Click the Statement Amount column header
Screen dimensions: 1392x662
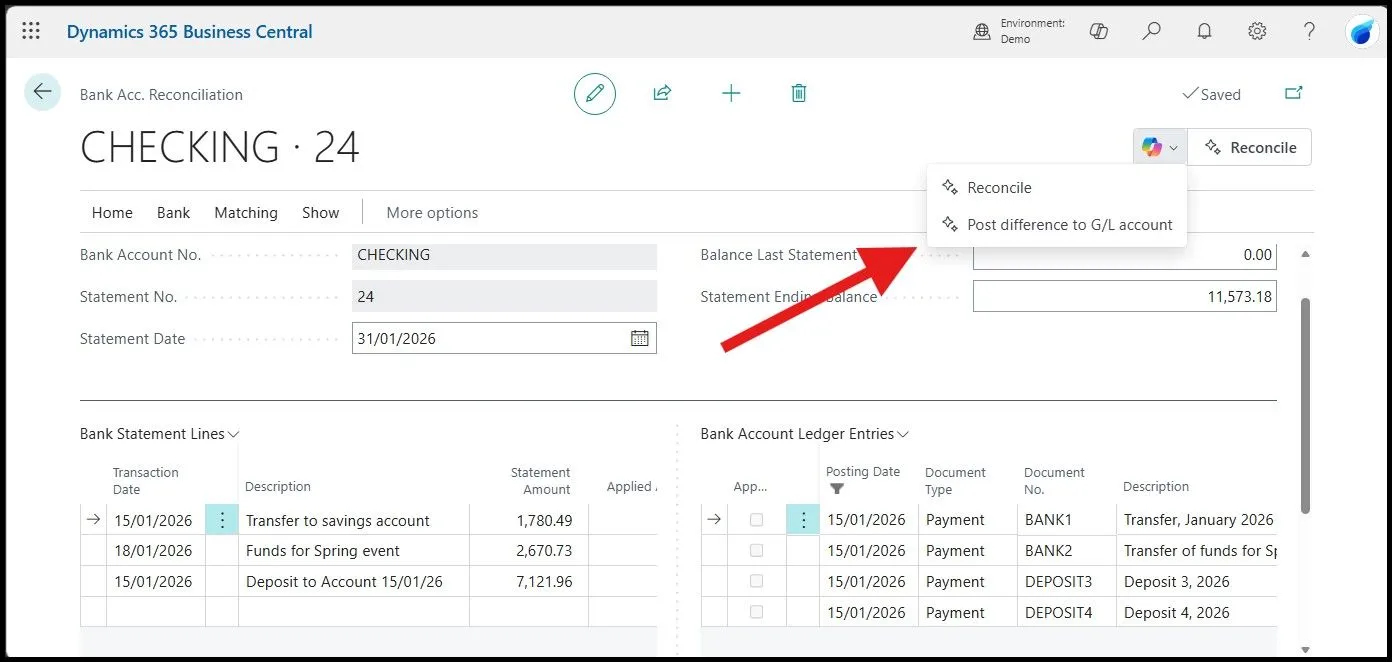click(540, 481)
